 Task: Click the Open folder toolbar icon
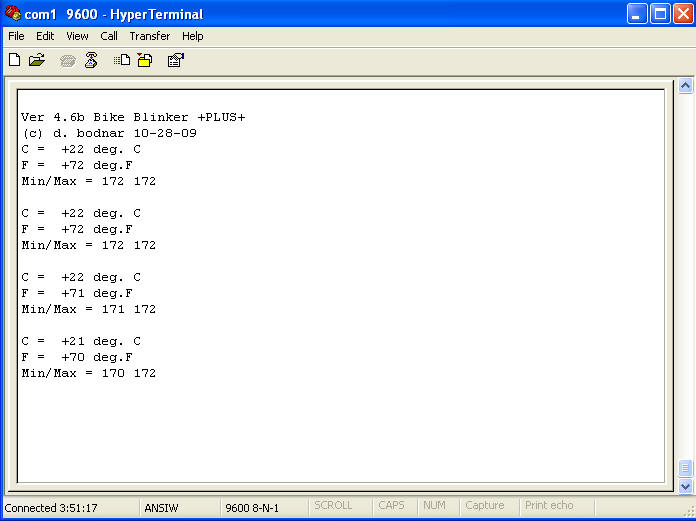pos(37,60)
